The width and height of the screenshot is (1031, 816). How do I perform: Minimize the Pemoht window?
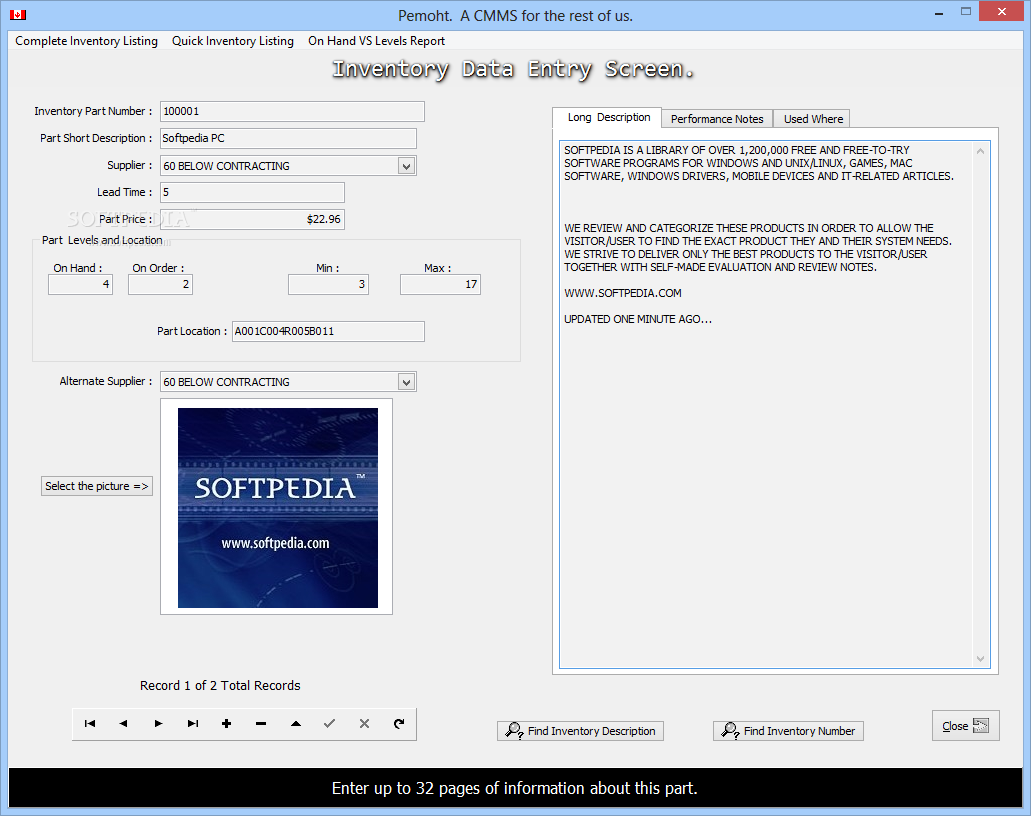coord(939,13)
